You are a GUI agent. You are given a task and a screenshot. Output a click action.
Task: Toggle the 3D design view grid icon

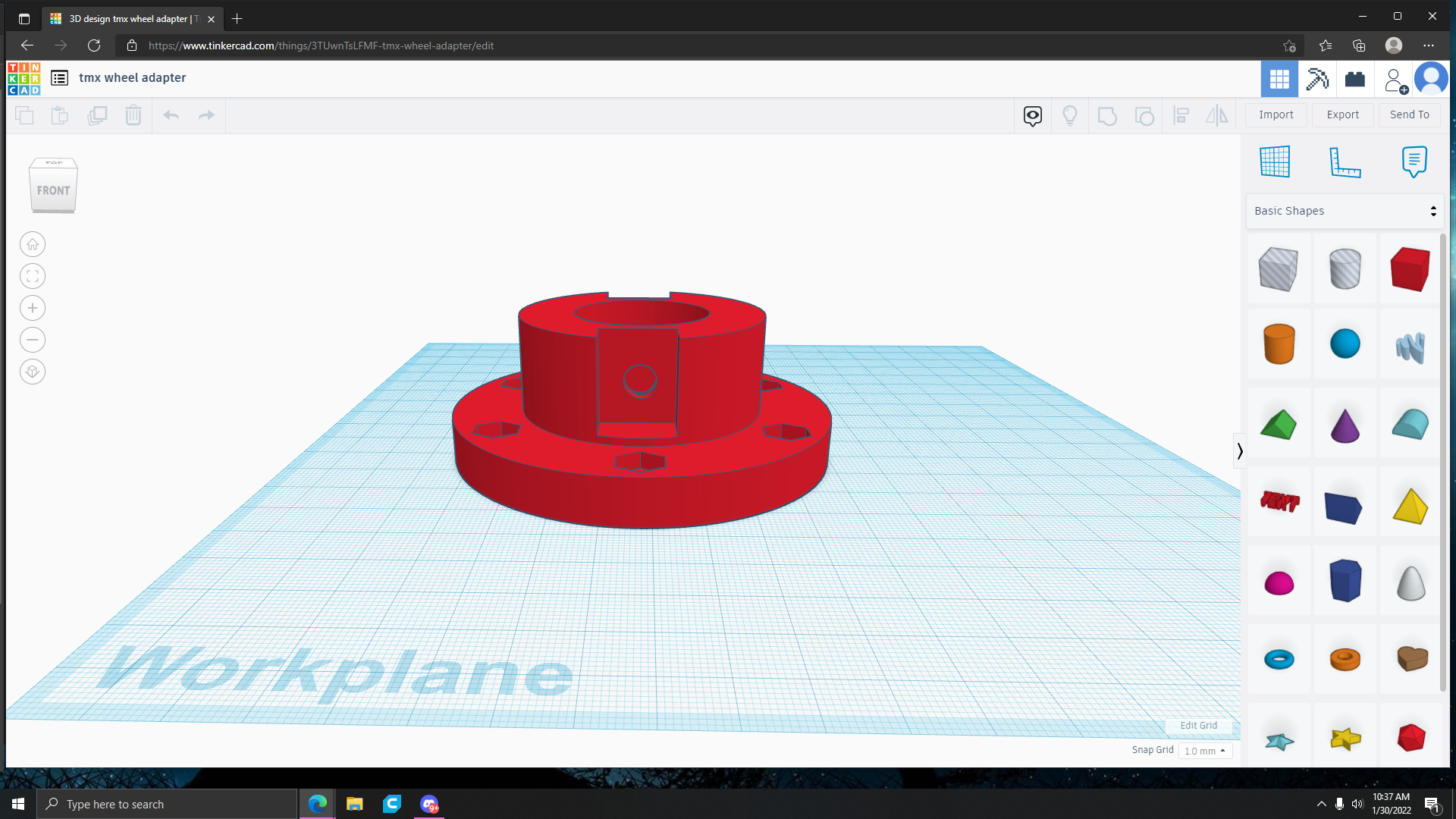point(1279,79)
